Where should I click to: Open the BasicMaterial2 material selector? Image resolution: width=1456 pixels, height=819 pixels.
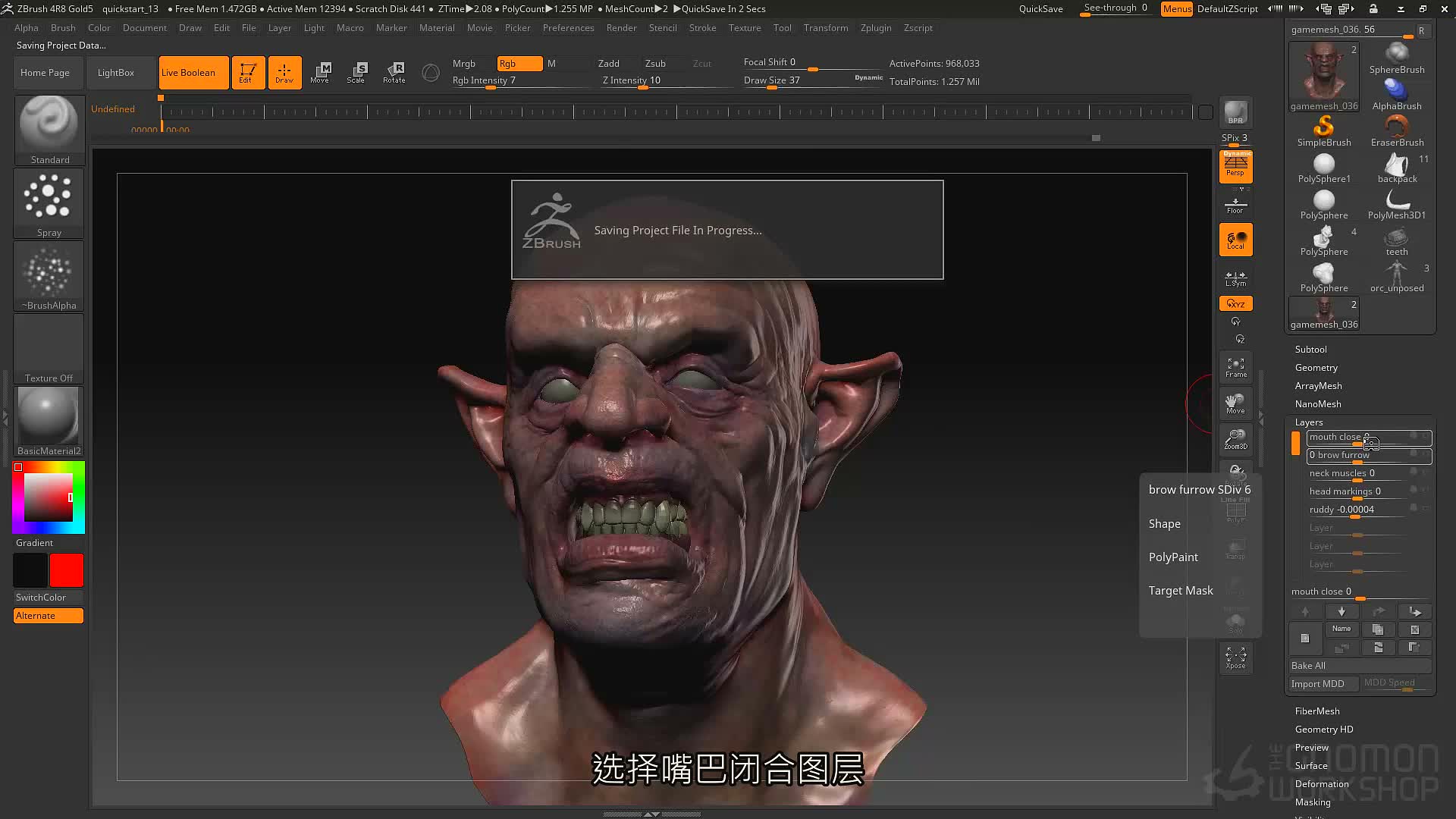click(49, 422)
